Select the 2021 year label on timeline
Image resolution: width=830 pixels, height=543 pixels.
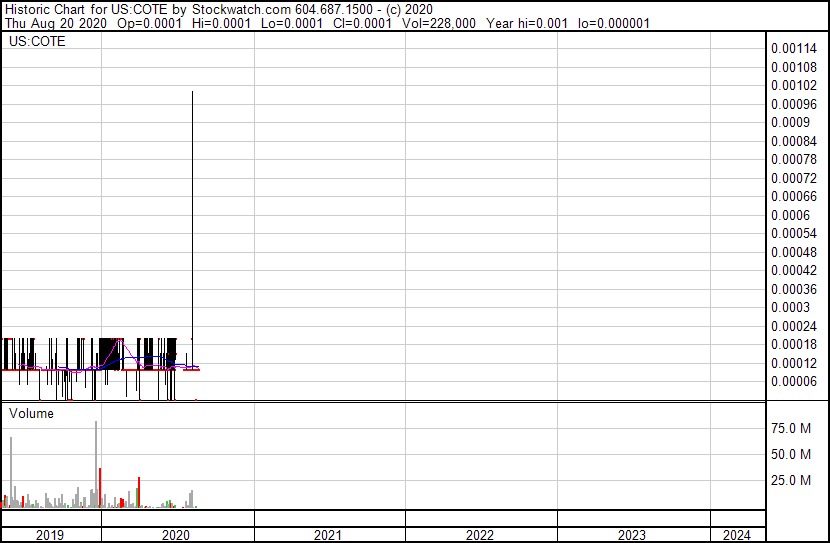click(x=328, y=535)
